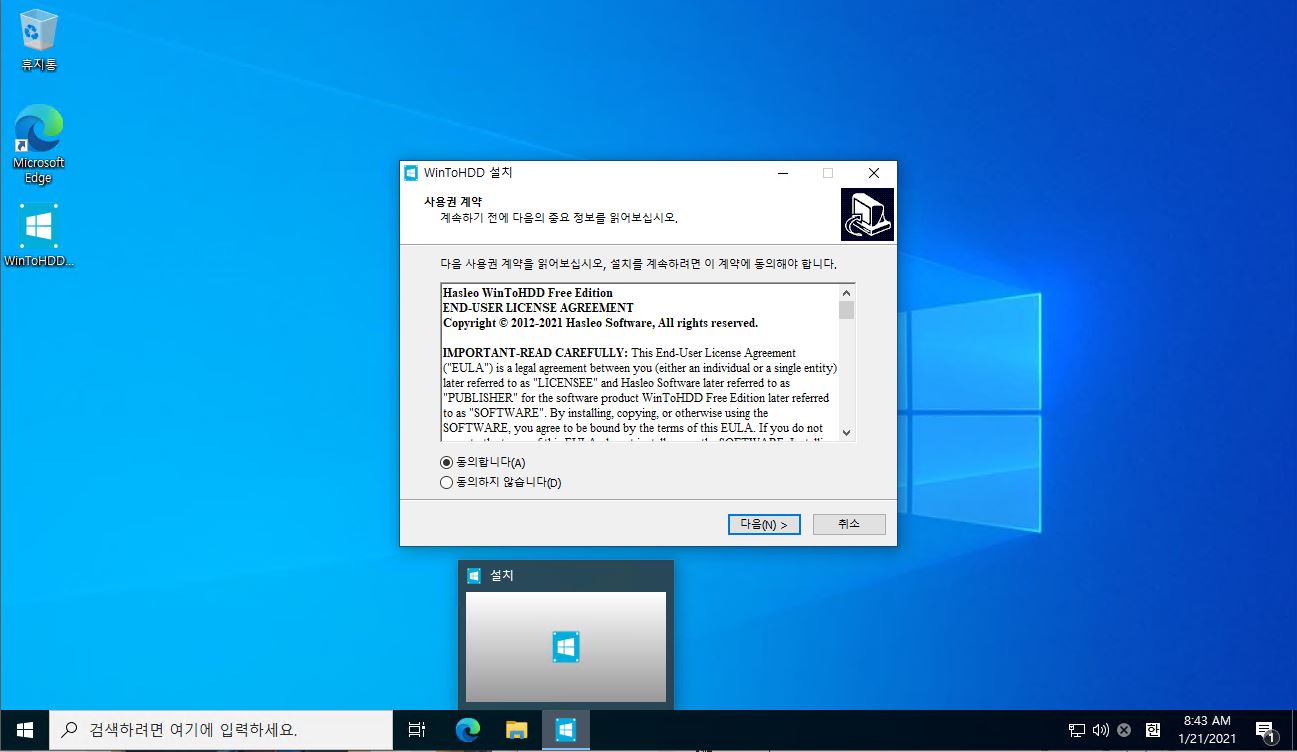Click the installer disk logo in the header

point(867,214)
